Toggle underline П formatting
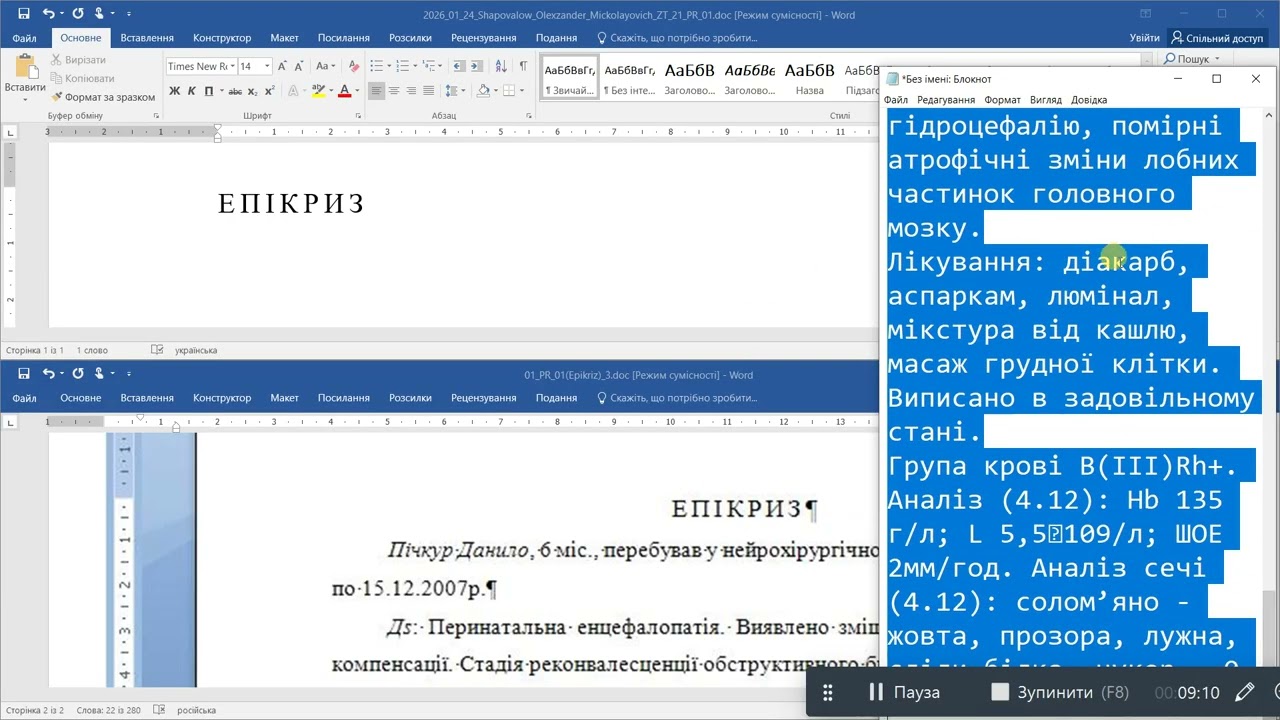The image size is (1280, 720). (x=209, y=90)
